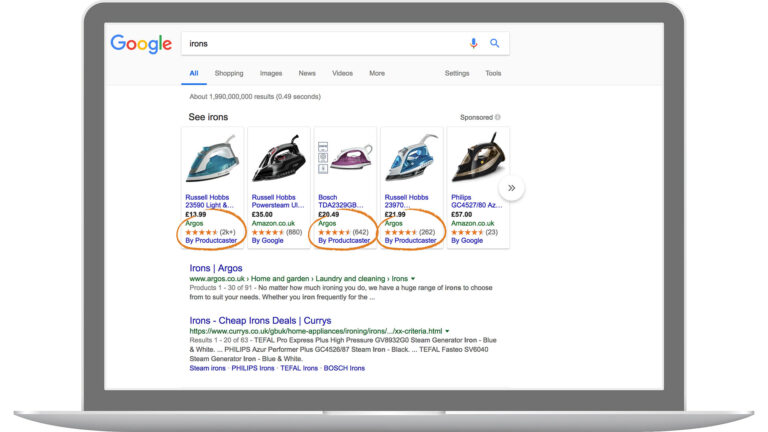
Task: Open the PHILIPS Irons sitelink
Action: click(x=253, y=368)
